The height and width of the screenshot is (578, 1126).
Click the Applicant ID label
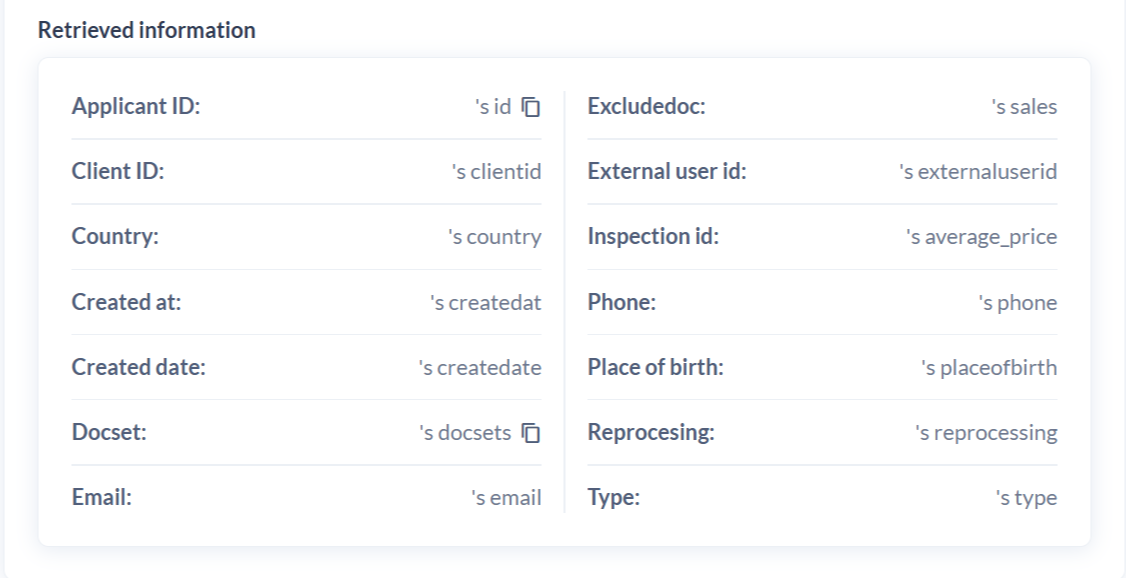coord(136,107)
